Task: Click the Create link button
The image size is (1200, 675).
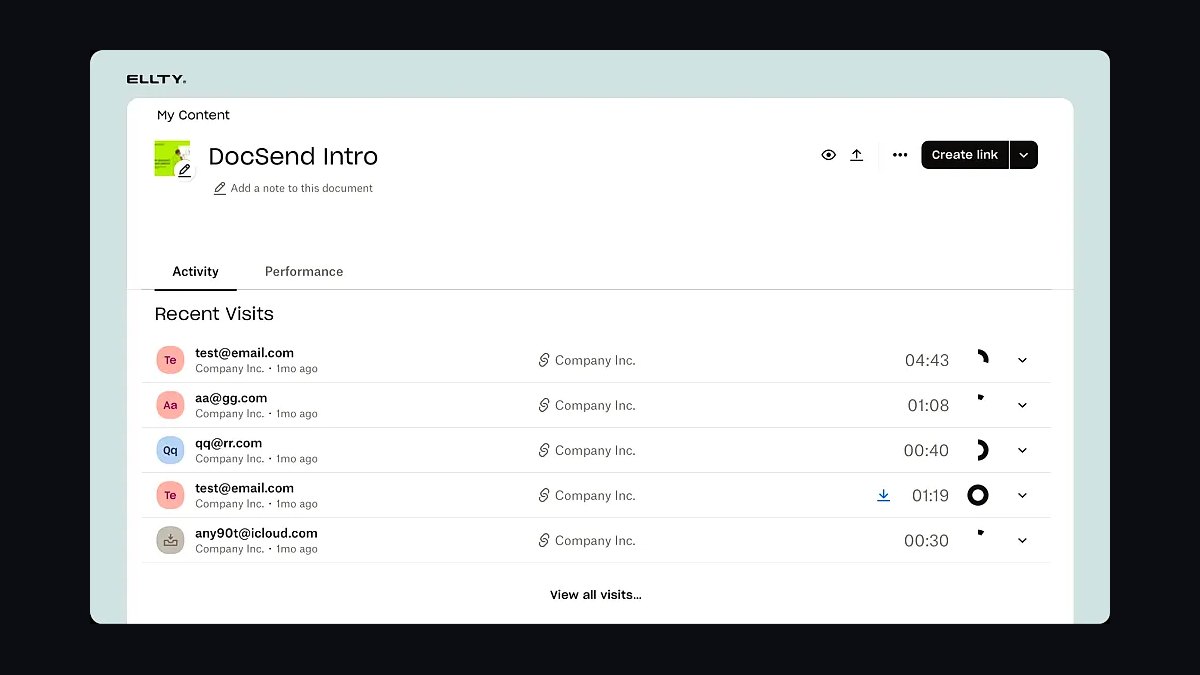Action: click(x=965, y=155)
